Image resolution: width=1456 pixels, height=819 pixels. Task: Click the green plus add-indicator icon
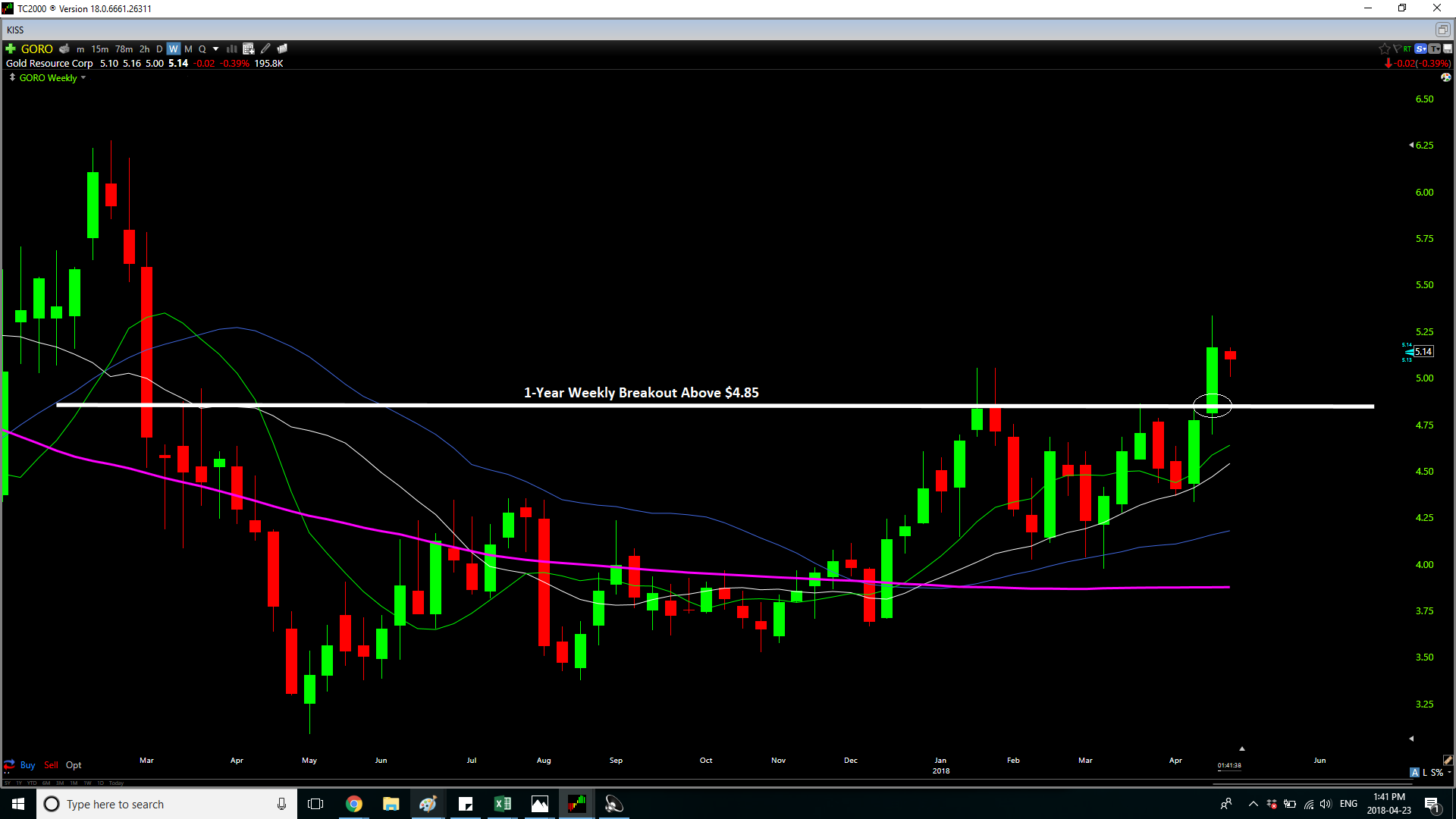[11, 49]
